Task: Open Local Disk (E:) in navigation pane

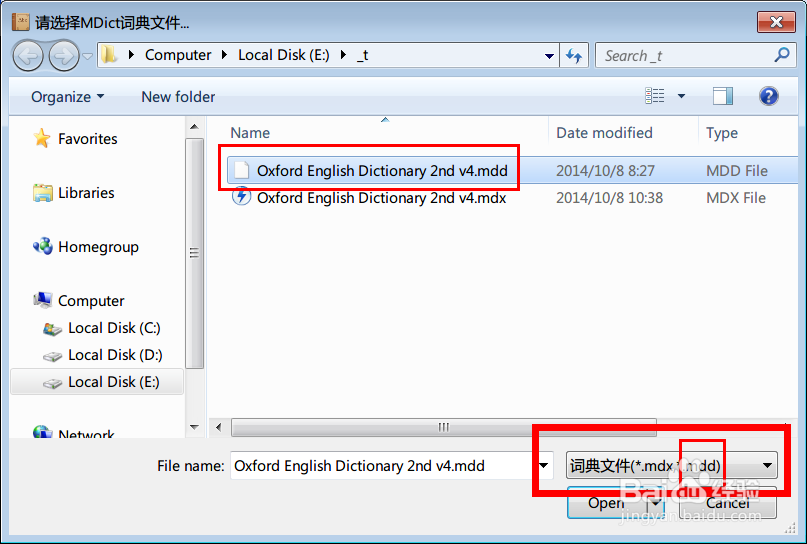Action: point(114,382)
